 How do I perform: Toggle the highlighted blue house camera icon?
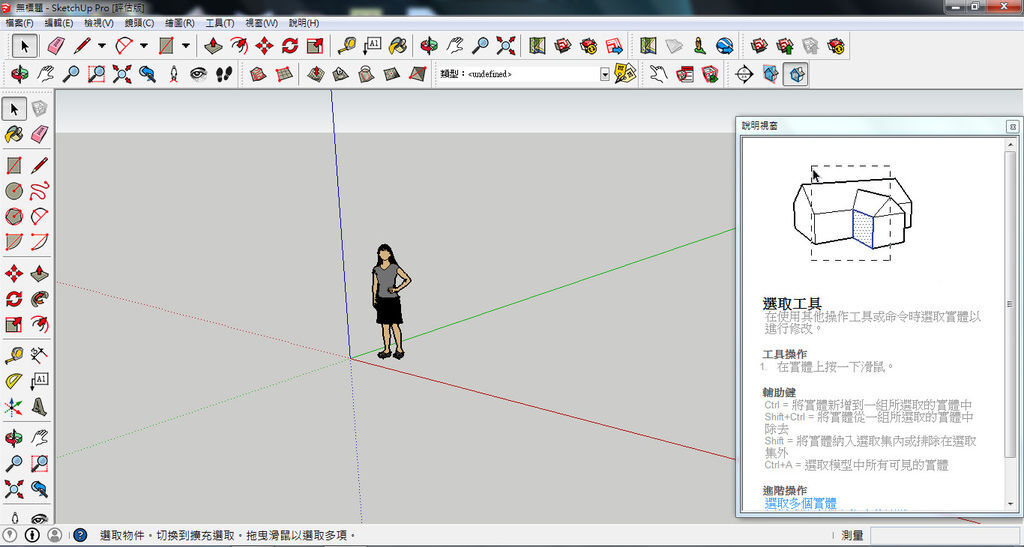(796, 74)
